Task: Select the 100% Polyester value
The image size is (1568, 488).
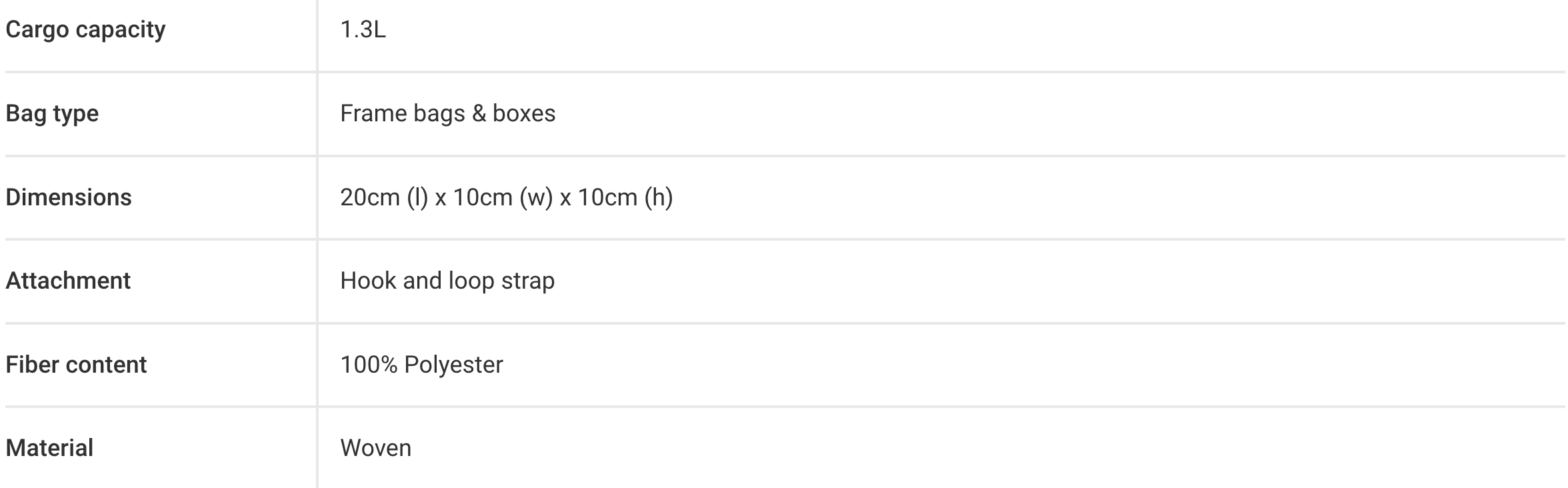Action: [421, 365]
